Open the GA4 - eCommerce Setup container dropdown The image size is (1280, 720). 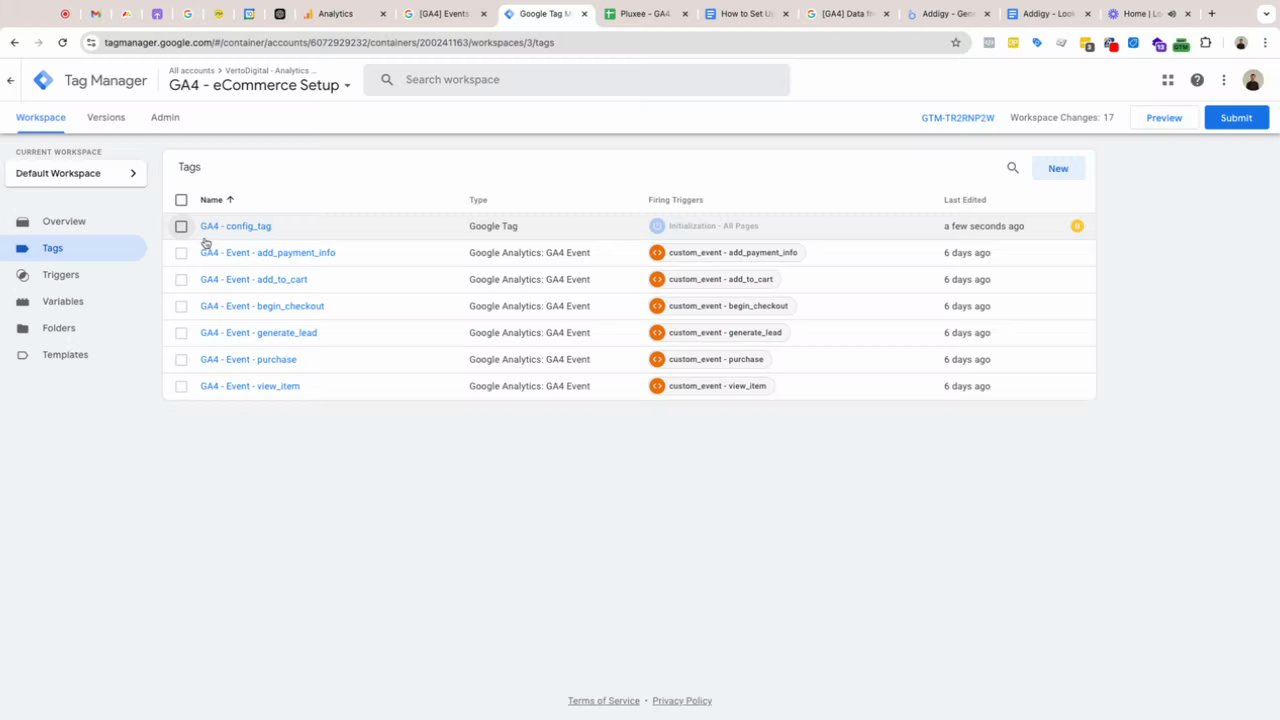click(260, 85)
